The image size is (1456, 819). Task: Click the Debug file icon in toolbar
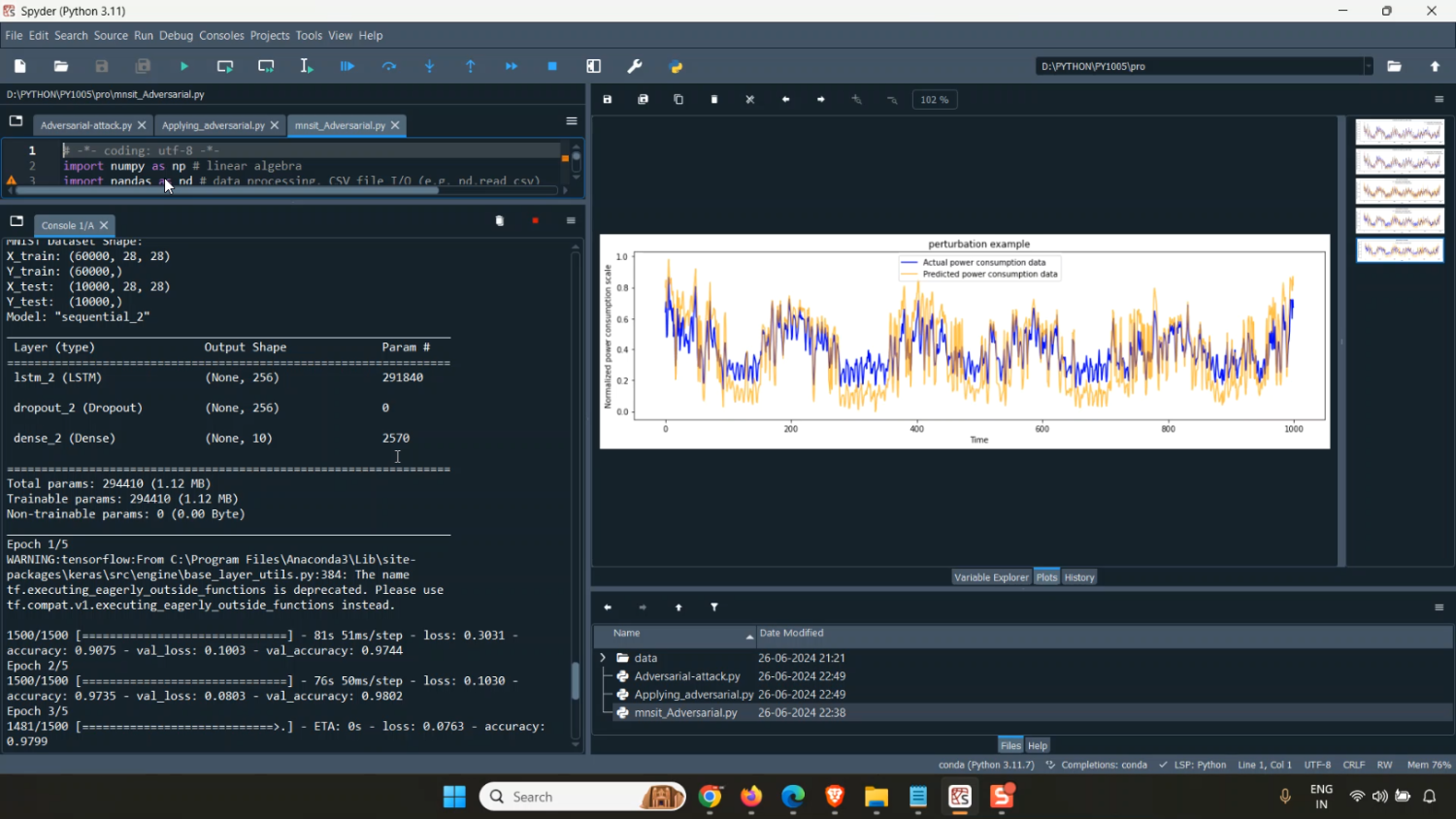click(347, 67)
